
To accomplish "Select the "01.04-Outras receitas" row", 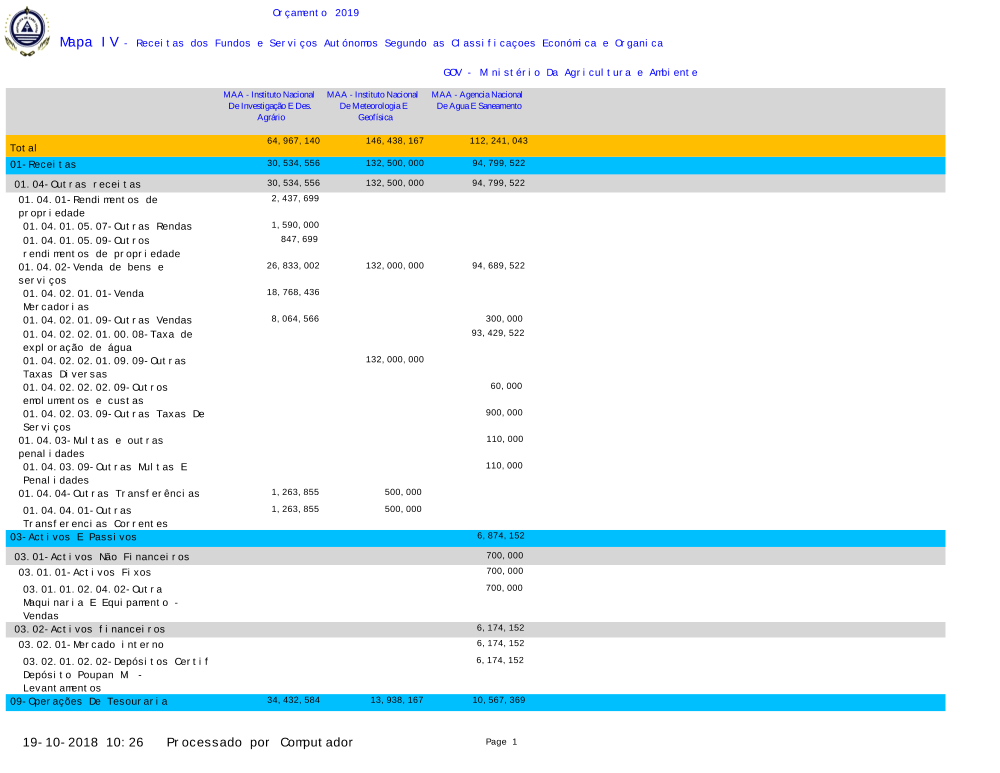I will click(x=78, y=184).
